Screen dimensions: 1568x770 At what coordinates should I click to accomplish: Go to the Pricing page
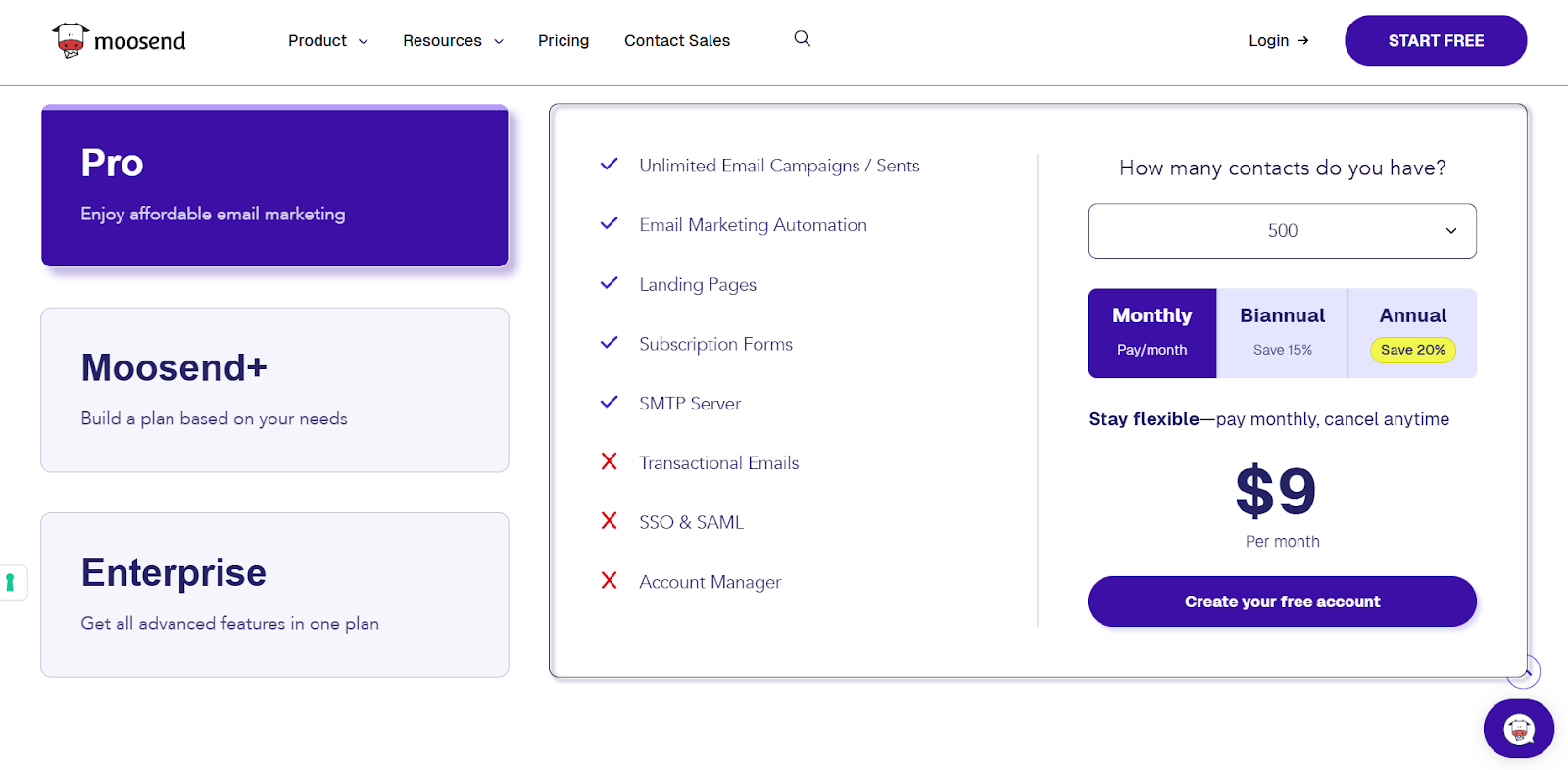click(x=563, y=41)
